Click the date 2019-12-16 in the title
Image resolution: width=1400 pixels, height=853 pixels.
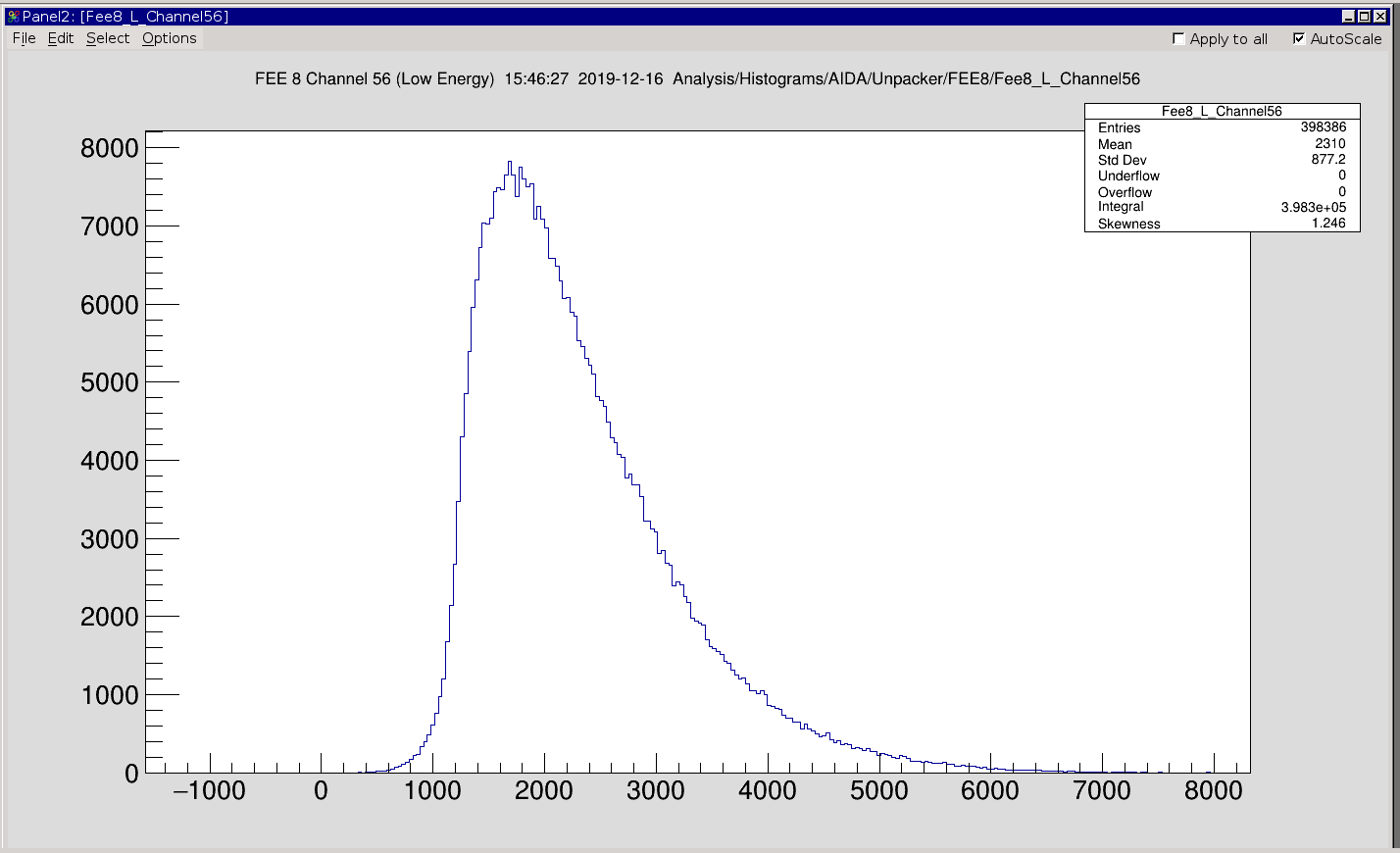pyautogui.click(x=621, y=78)
